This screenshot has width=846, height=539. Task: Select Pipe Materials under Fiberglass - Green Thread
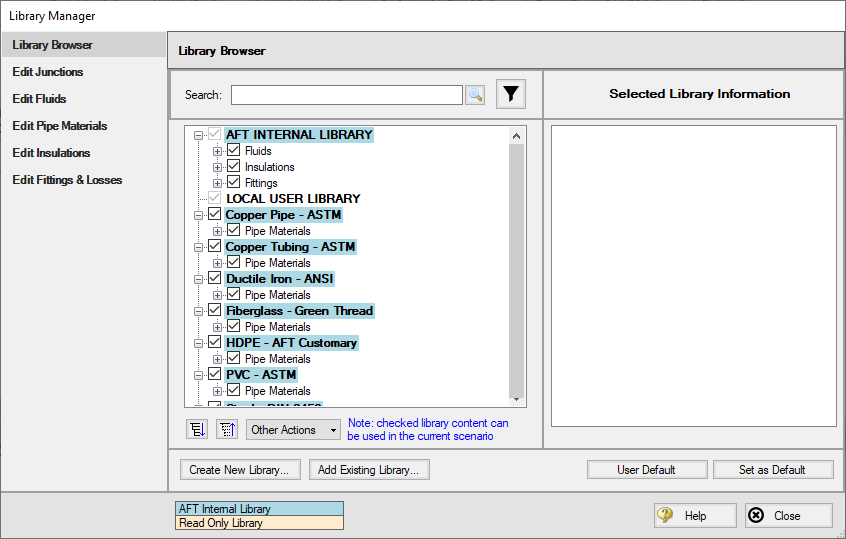(277, 327)
